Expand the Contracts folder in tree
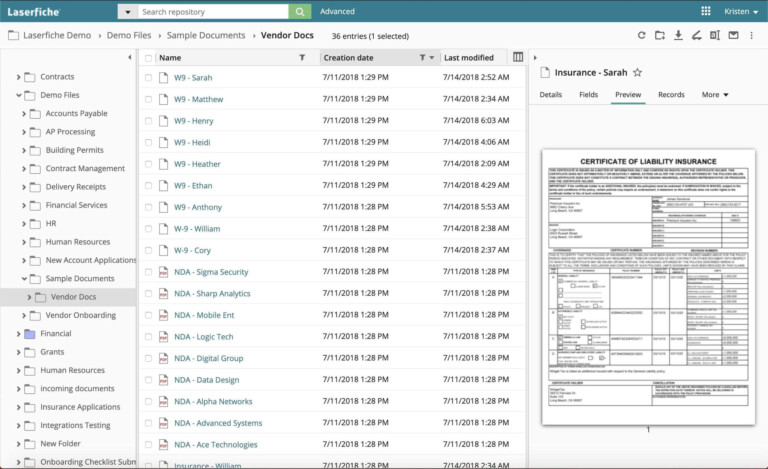 (20, 77)
